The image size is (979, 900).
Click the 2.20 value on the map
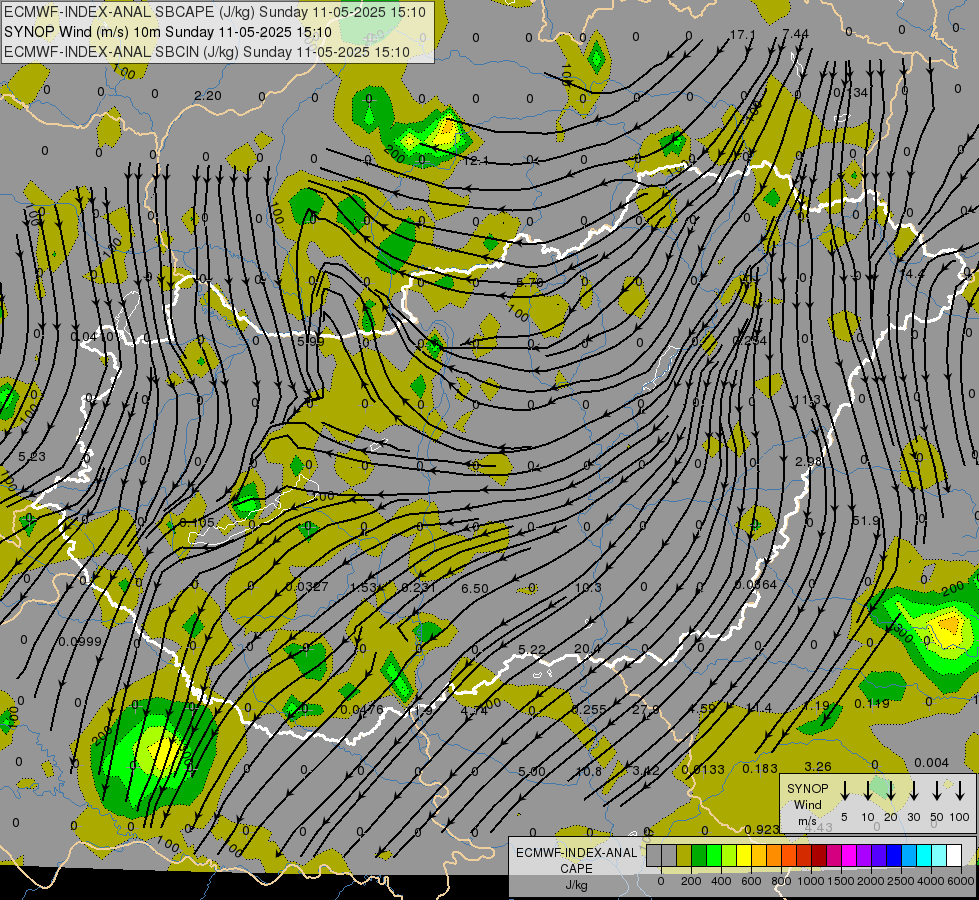tap(208, 96)
